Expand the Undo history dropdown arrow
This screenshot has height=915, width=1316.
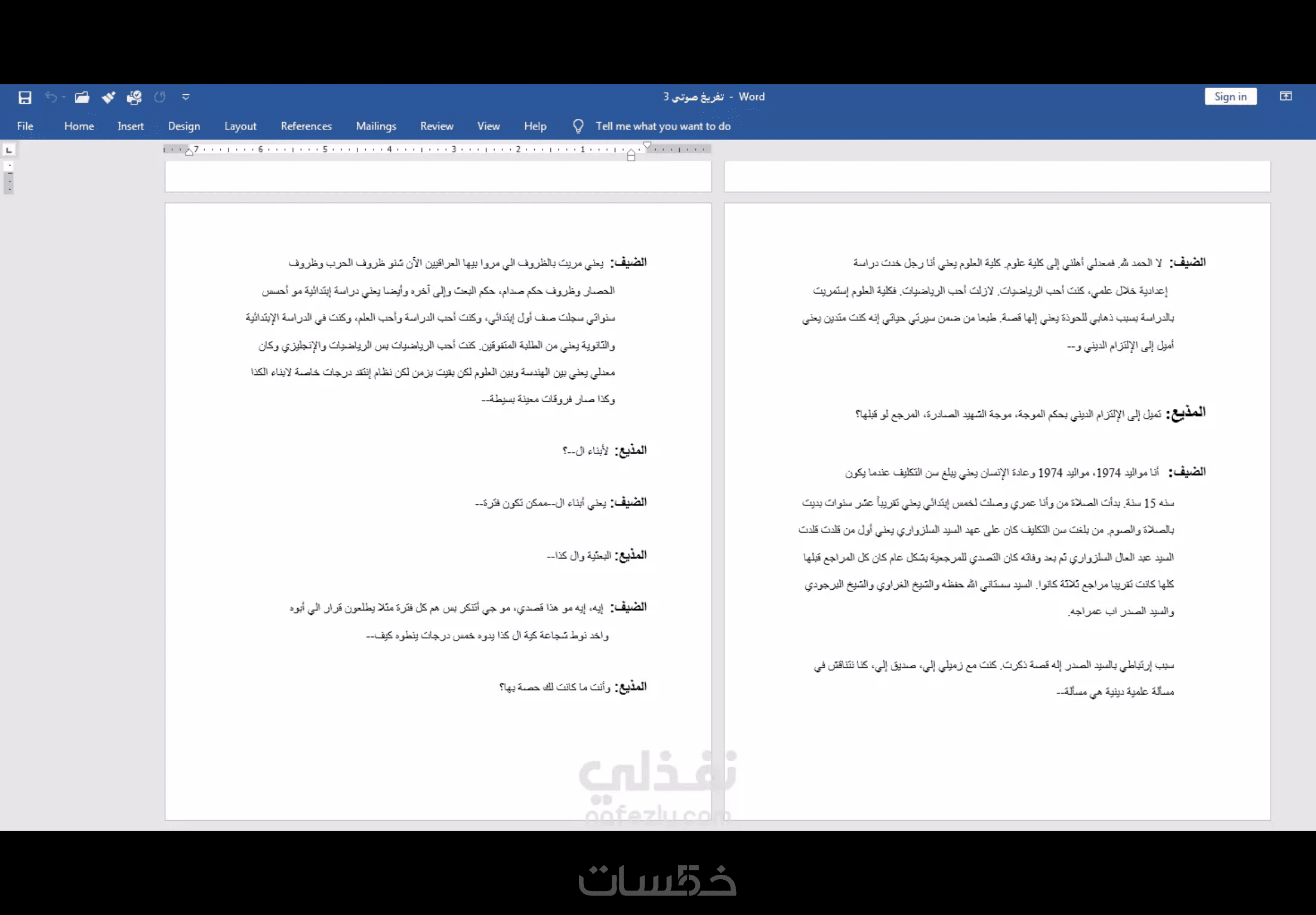pyautogui.click(x=64, y=98)
